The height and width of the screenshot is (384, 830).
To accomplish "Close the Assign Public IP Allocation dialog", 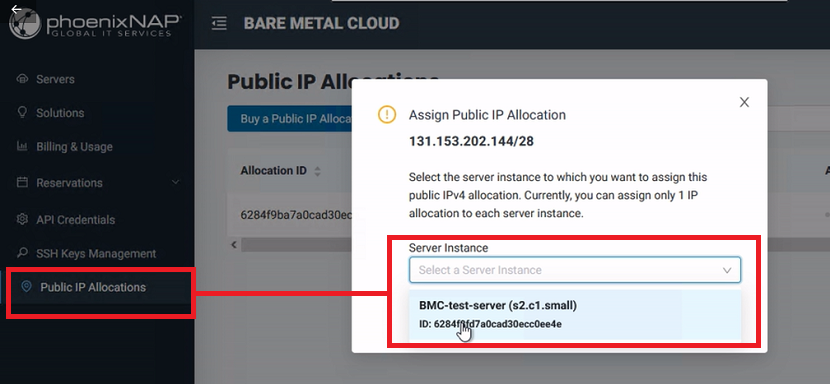I will coord(744,102).
